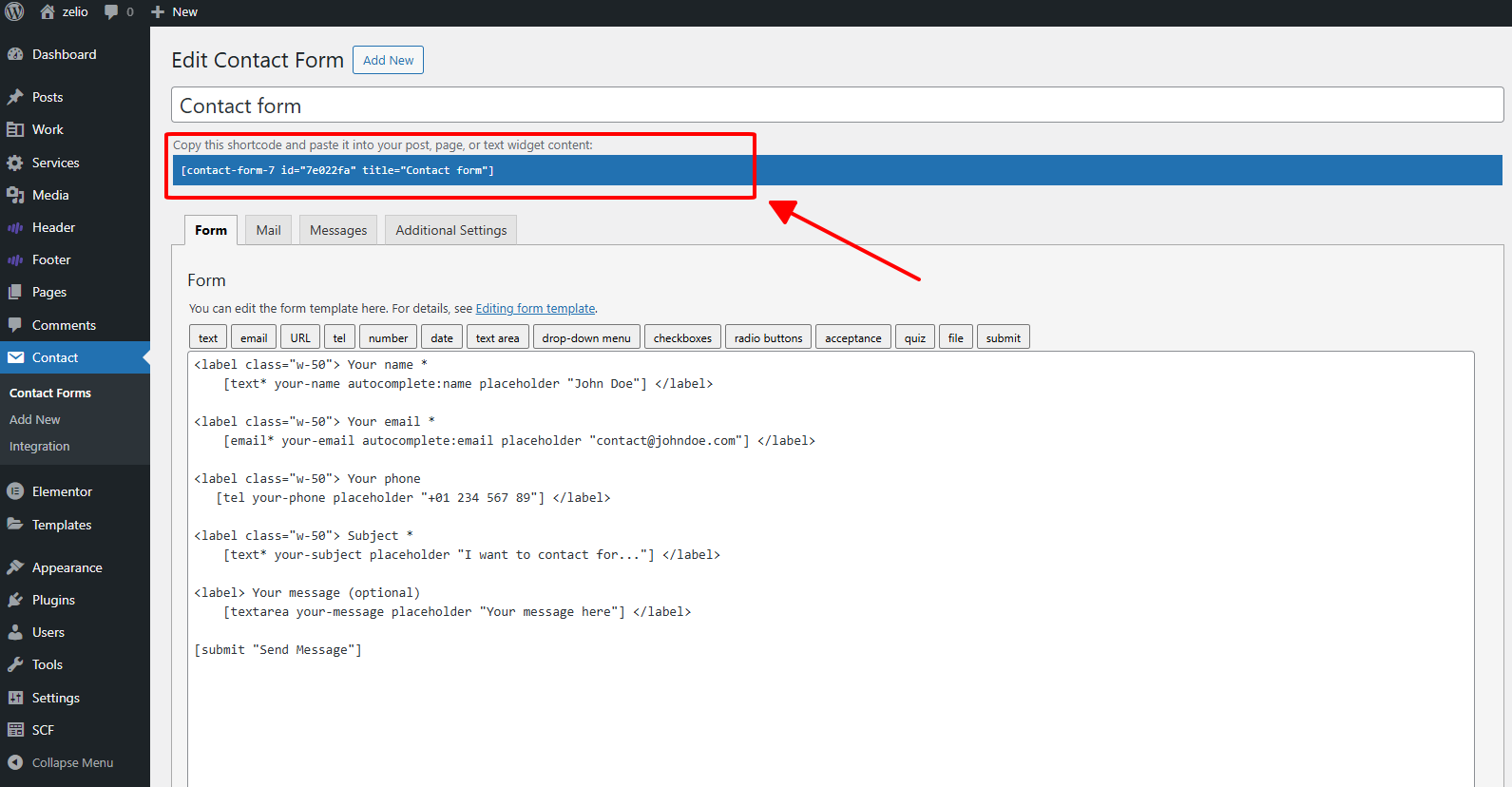The image size is (1512, 787).
Task: Open the Dashboard menu item
Action: tap(75, 54)
